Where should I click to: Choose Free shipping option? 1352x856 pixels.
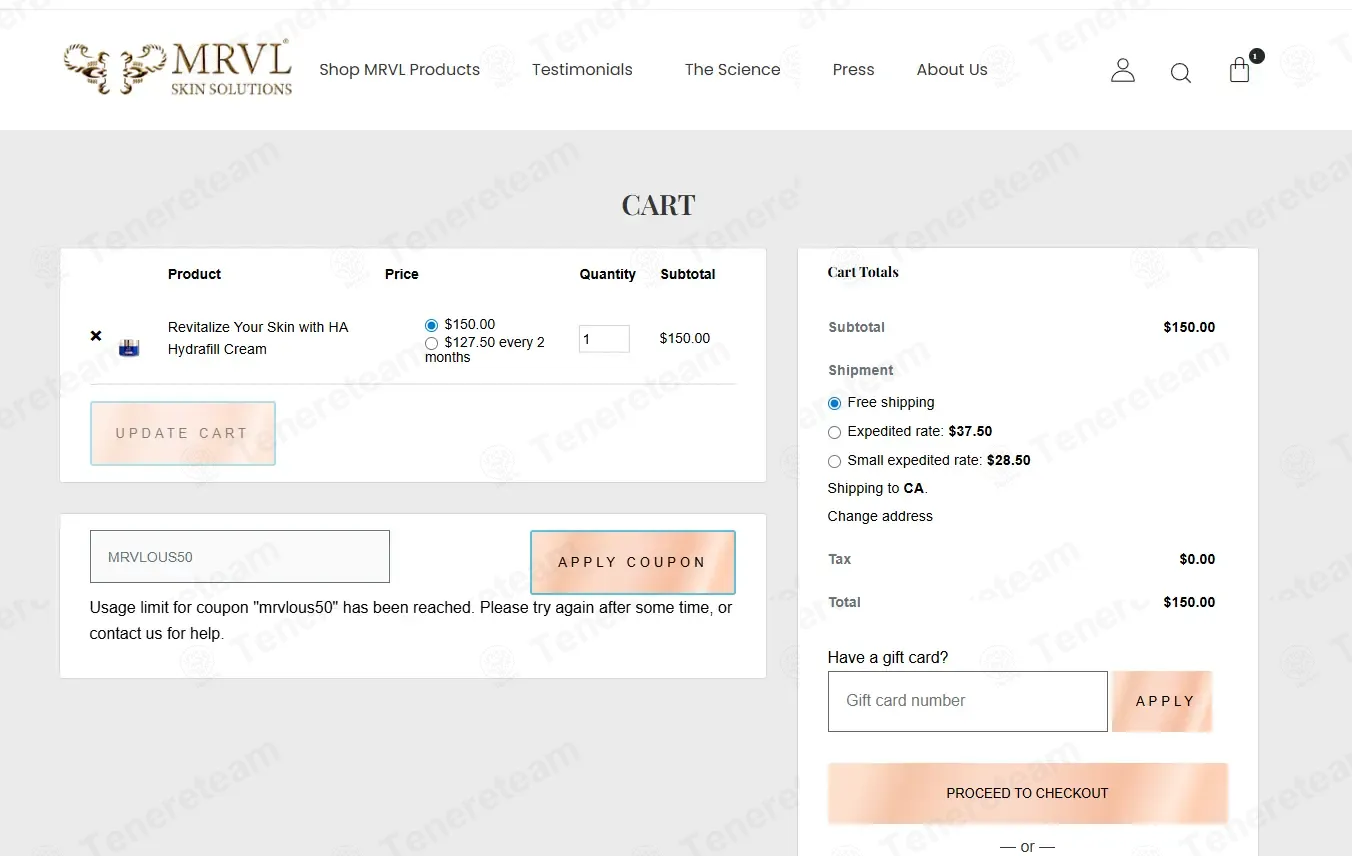click(835, 403)
